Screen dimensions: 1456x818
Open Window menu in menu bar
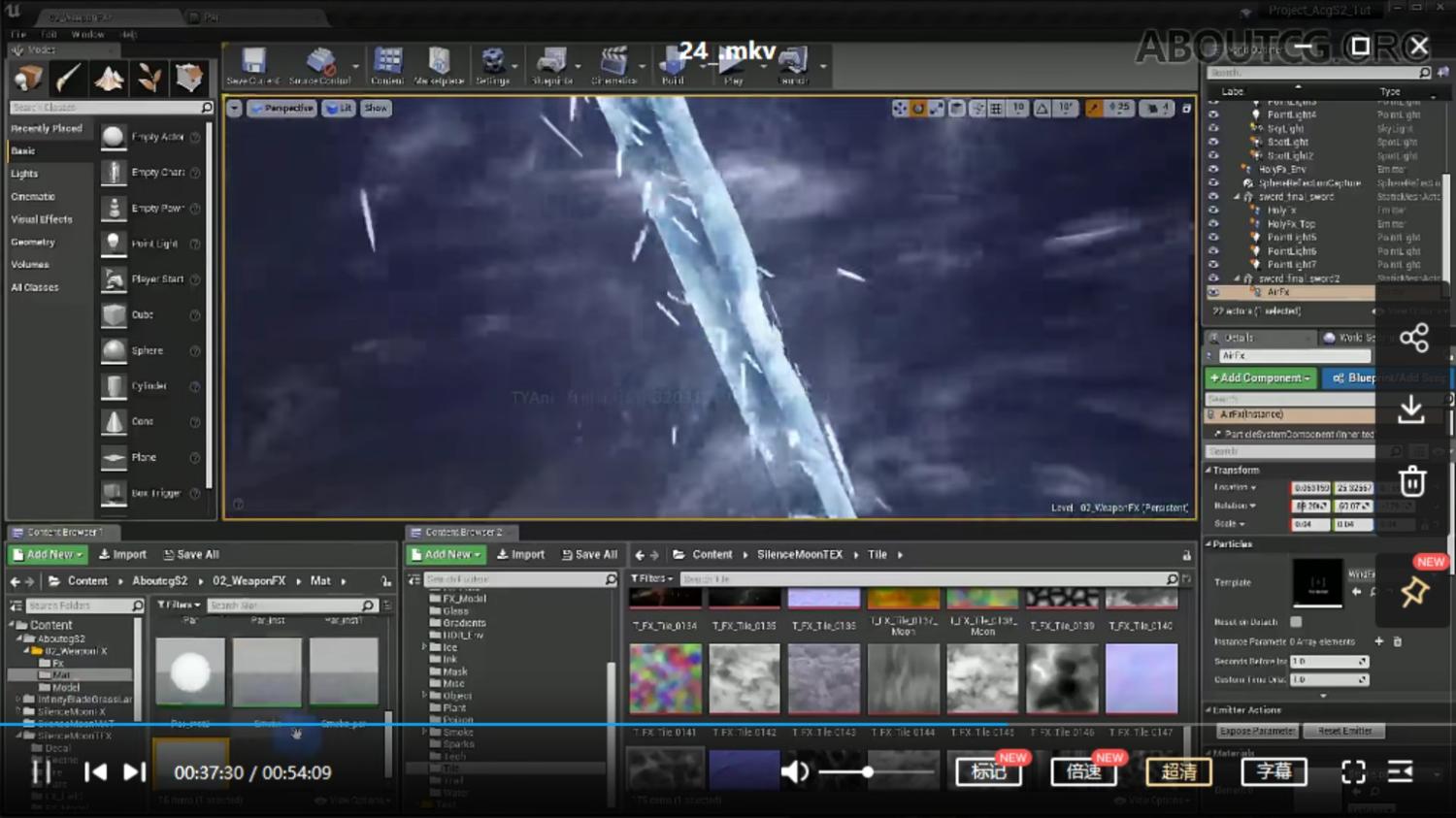click(x=87, y=34)
